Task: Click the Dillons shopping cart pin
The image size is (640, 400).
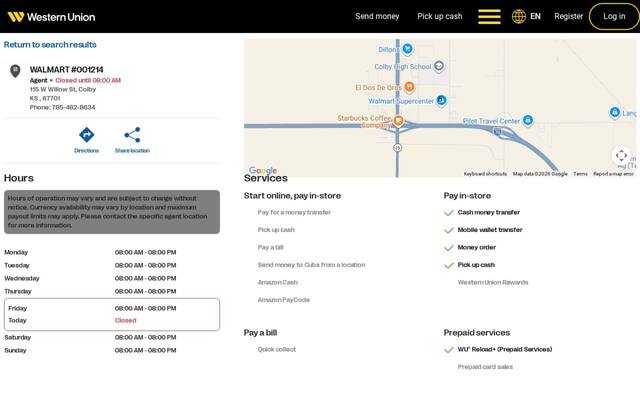Action: pos(407,49)
